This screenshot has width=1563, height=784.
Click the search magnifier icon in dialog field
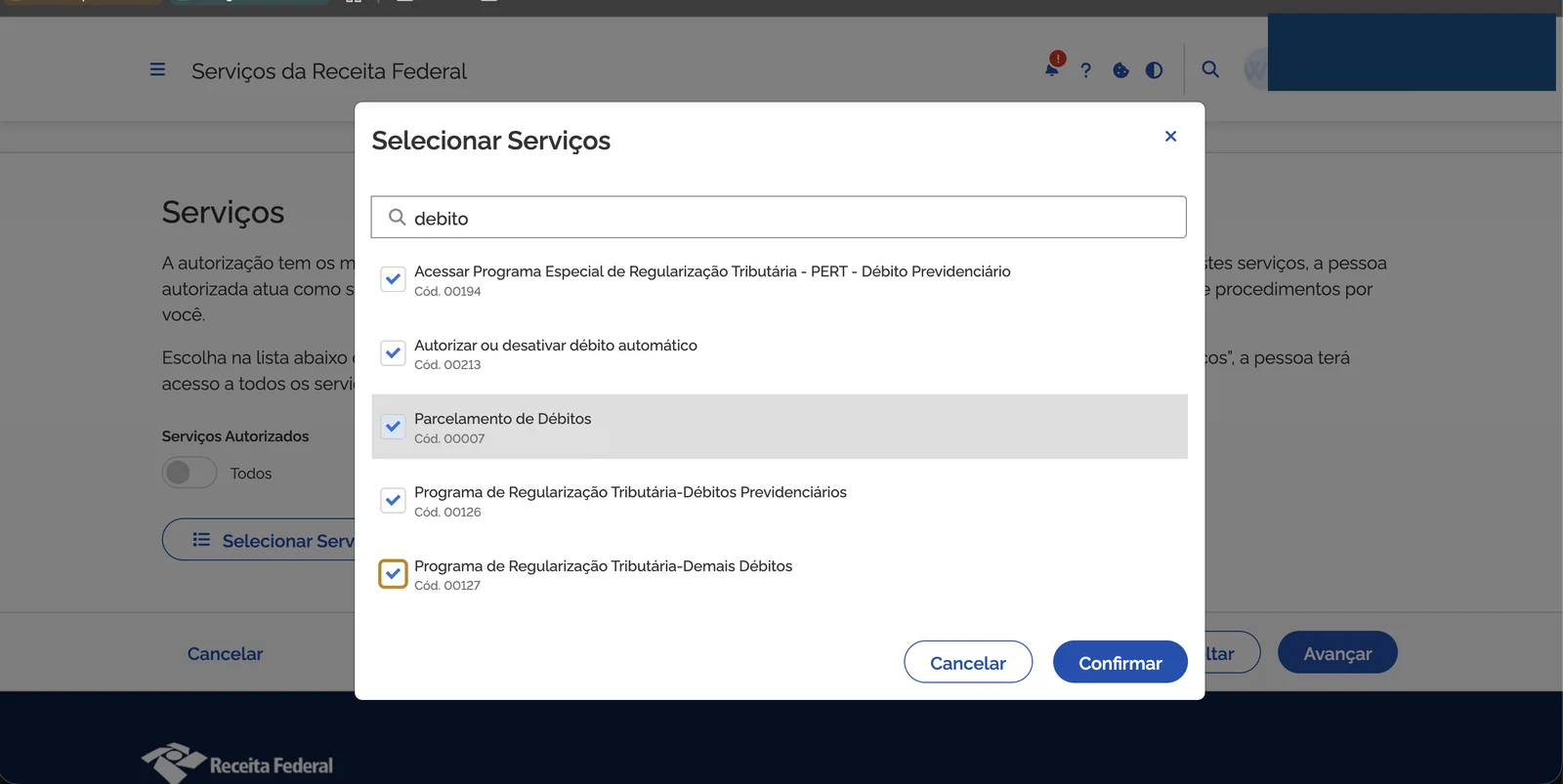[397, 217]
